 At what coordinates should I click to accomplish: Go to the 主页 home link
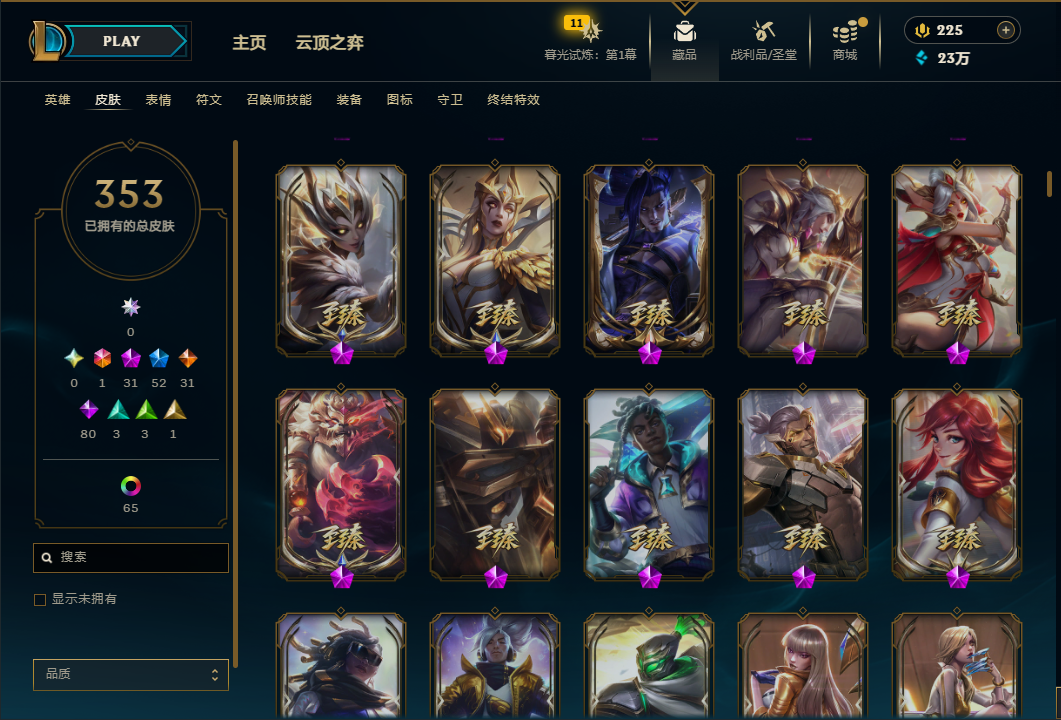coord(250,43)
